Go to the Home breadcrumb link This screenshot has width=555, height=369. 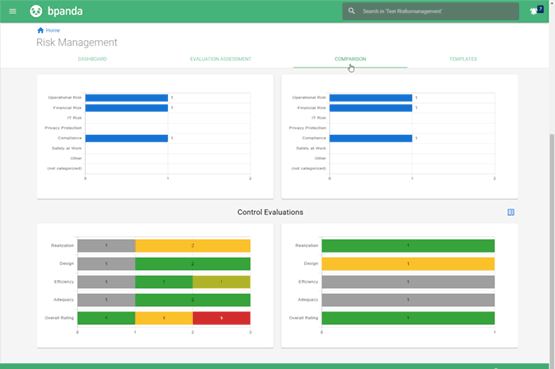pos(53,30)
